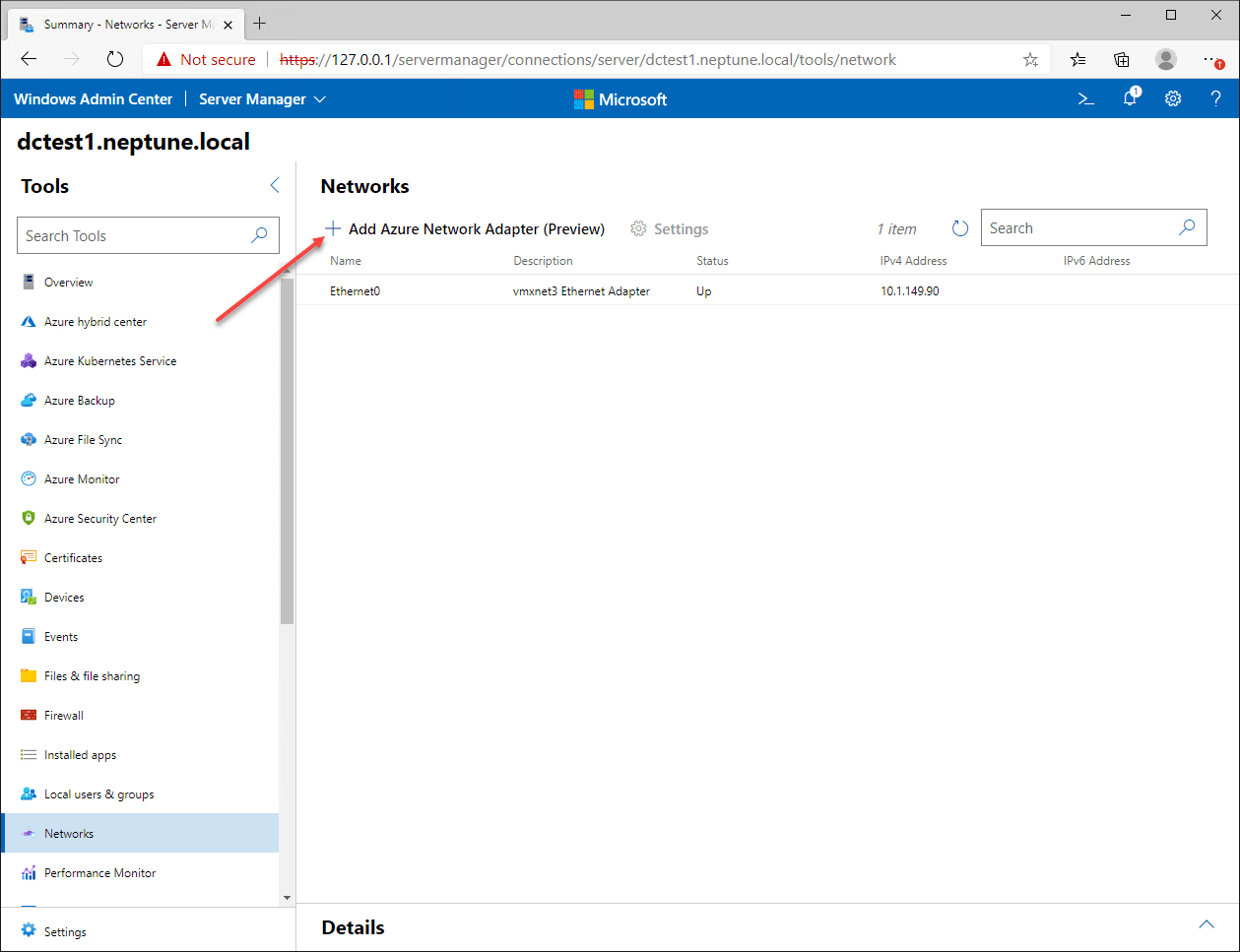This screenshot has height=952, width=1240.
Task: Select the Networks entry in Tools menu
Action: coord(69,833)
